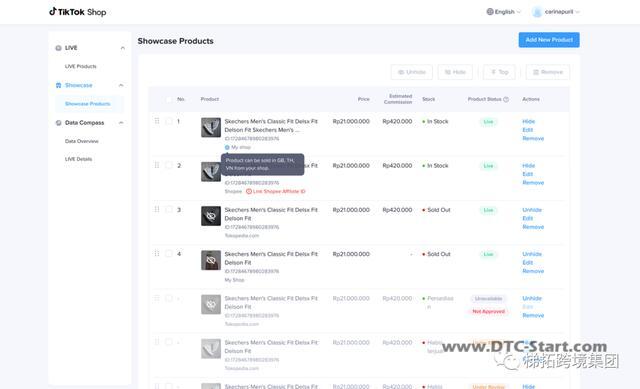Screen dimensions: 640x389
Task: Tick the select-all checkbox in table header
Action: tap(169, 99)
